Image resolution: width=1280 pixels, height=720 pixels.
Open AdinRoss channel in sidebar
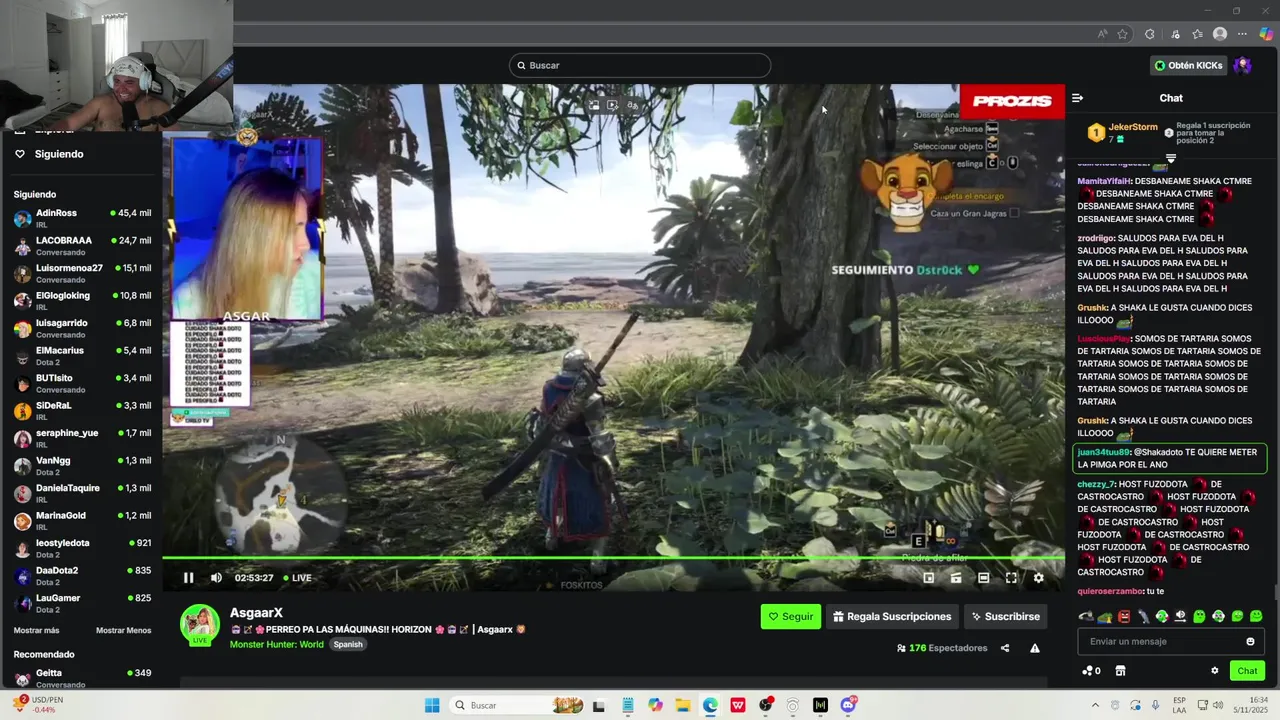pos(82,218)
